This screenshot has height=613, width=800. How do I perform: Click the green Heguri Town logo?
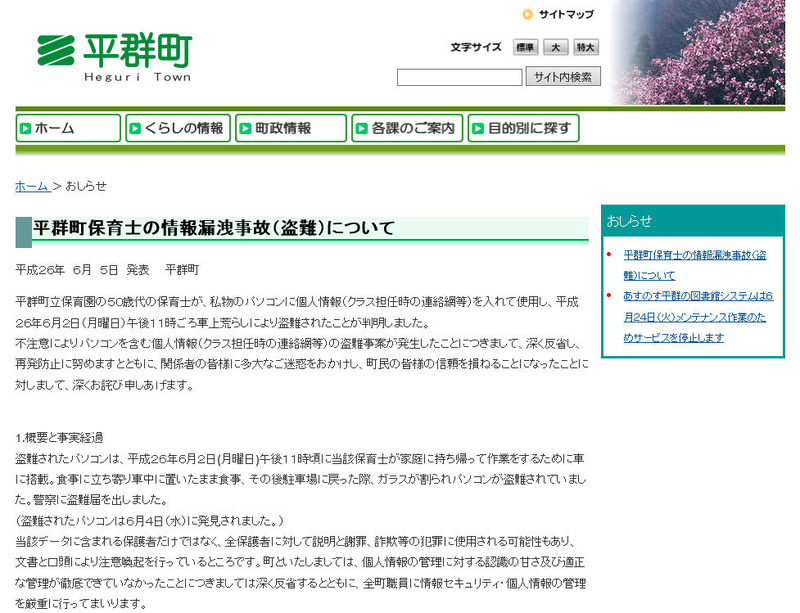click(114, 57)
